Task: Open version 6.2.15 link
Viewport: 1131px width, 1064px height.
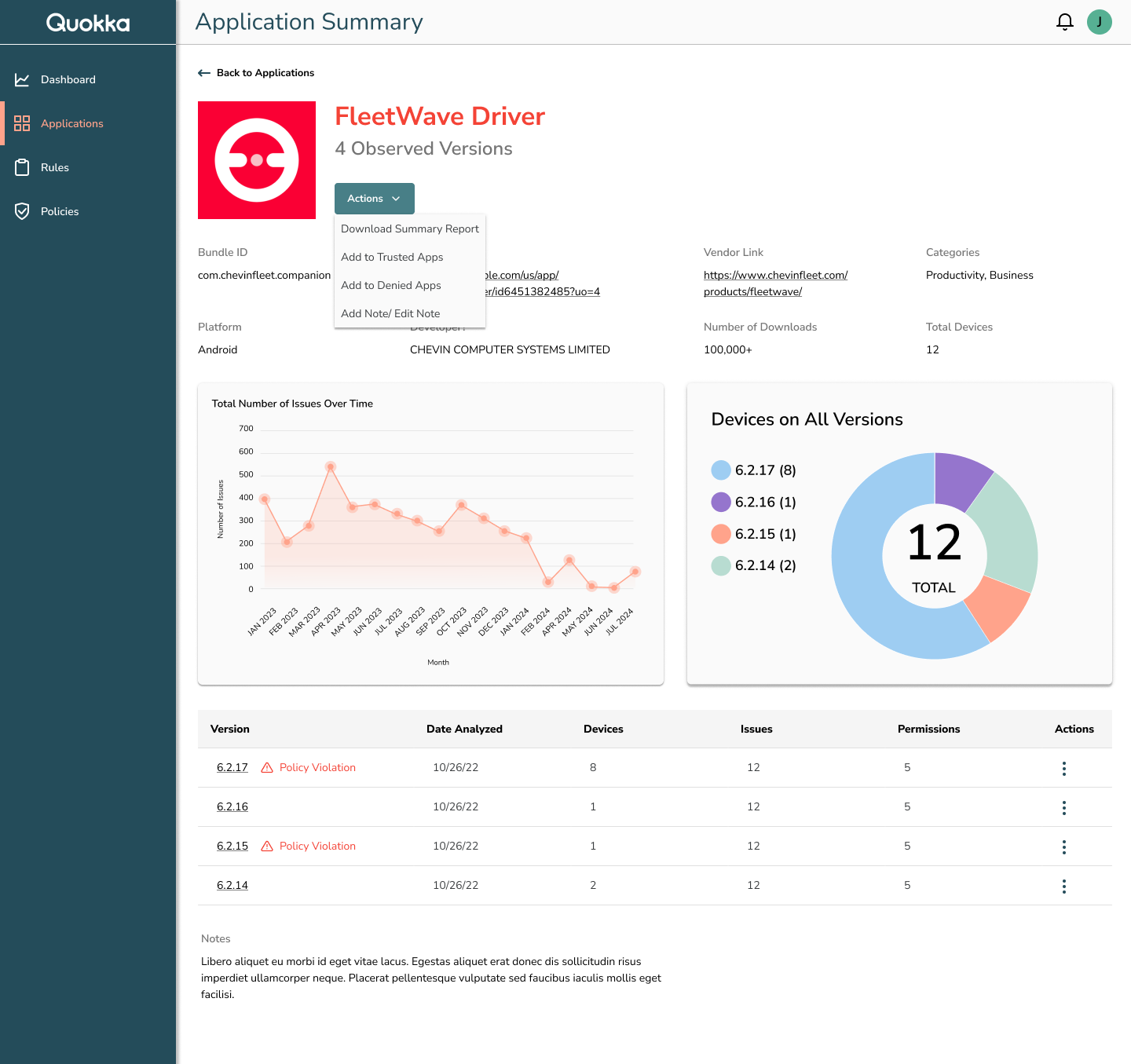Action: point(232,846)
